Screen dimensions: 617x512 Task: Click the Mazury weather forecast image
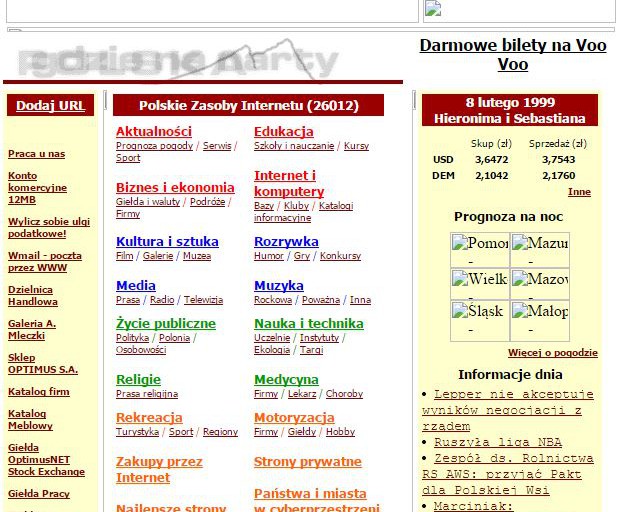coord(540,243)
